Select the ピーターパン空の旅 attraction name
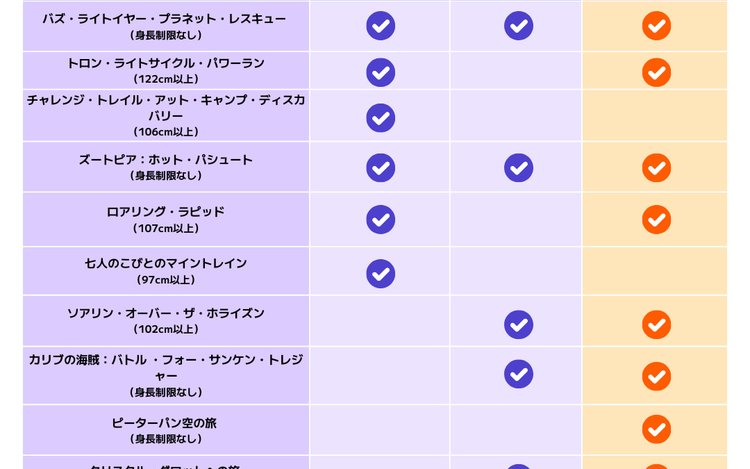750x469 pixels. [x=165, y=423]
